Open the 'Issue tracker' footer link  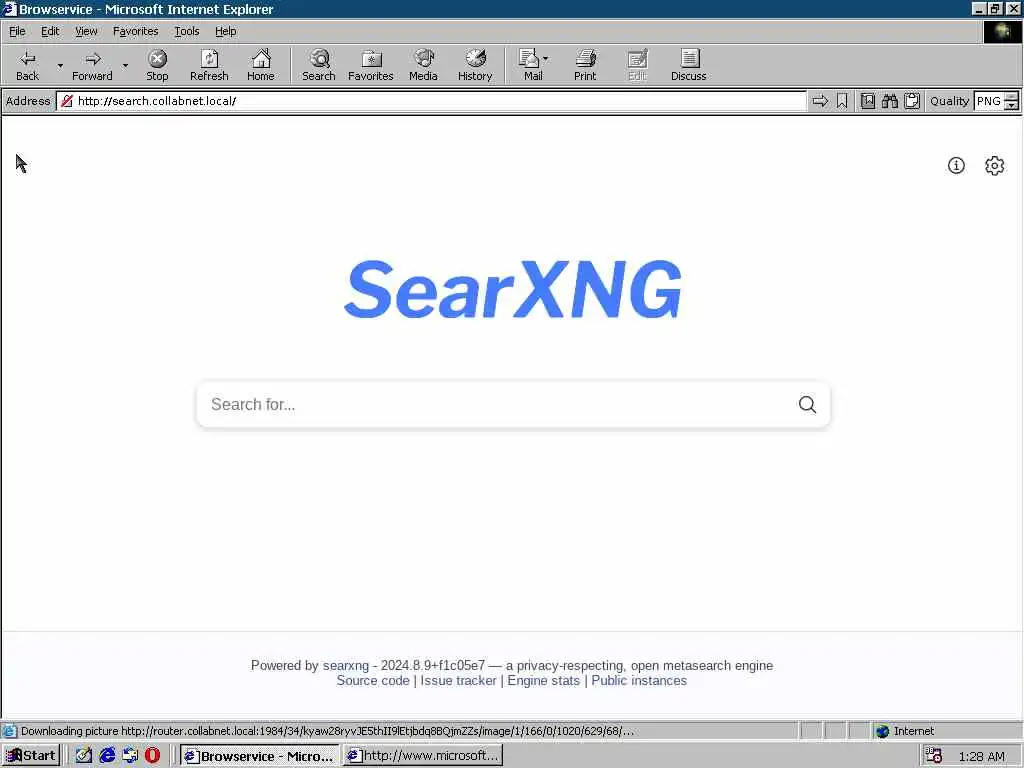[x=458, y=680]
